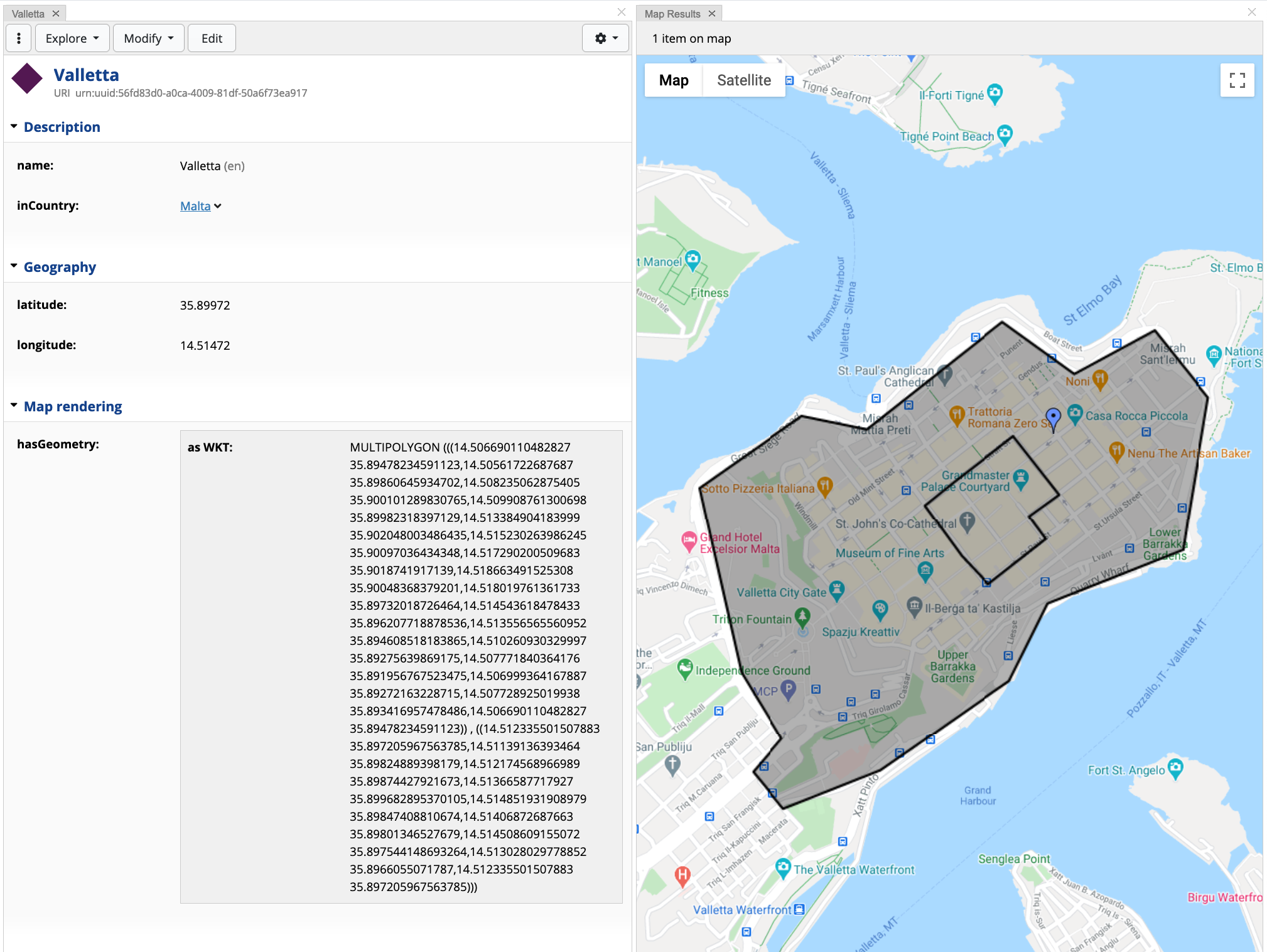Open the three-dot kebab menu
Screen dimensions: 1267x952
pyautogui.click(x=19, y=38)
